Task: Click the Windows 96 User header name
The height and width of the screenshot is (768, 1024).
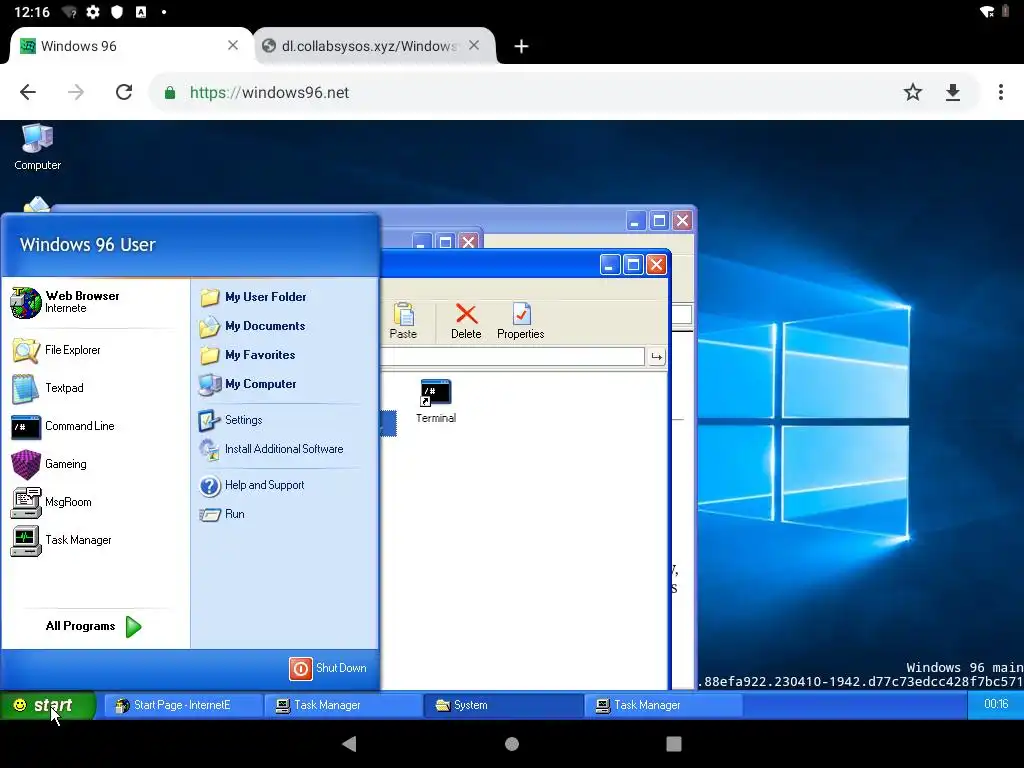Action: pyautogui.click(x=88, y=244)
